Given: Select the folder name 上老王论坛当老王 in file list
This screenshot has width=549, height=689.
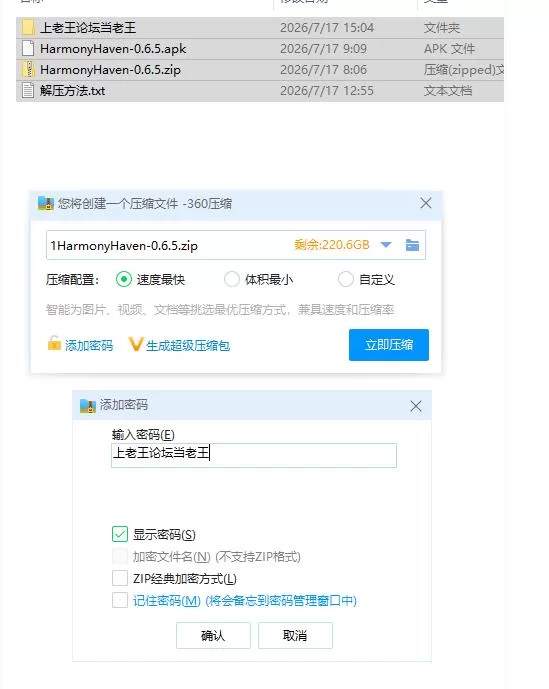Looking at the screenshot, I should point(88,28).
